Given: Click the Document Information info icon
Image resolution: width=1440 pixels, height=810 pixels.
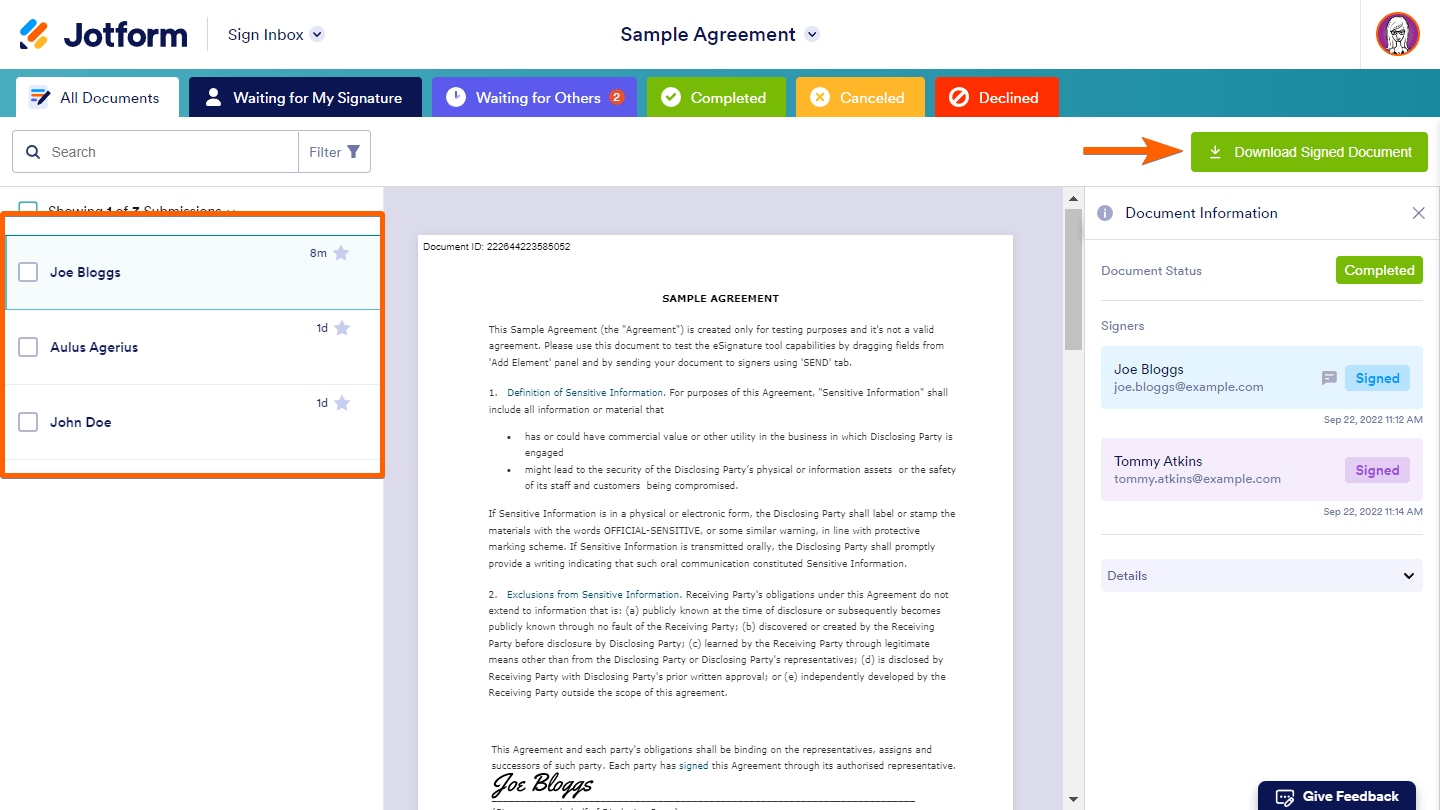Looking at the screenshot, I should point(1105,213).
